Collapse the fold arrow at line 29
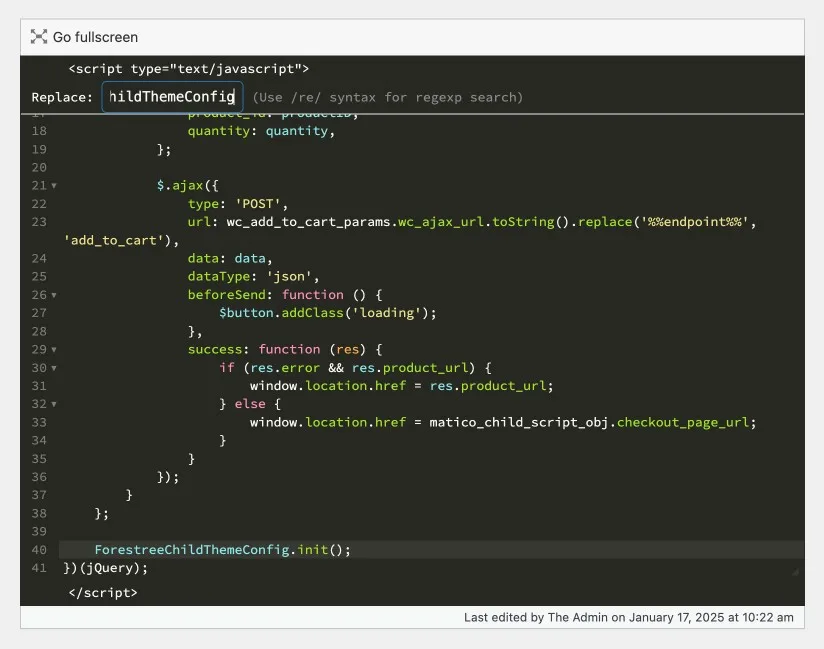This screenshot has height=649, width=824. 54,349
